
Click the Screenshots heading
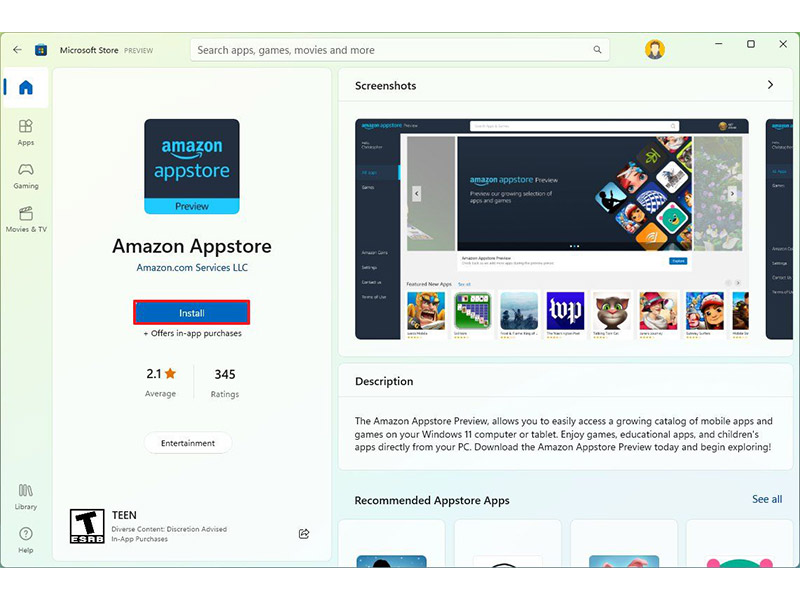click(386, 86)
